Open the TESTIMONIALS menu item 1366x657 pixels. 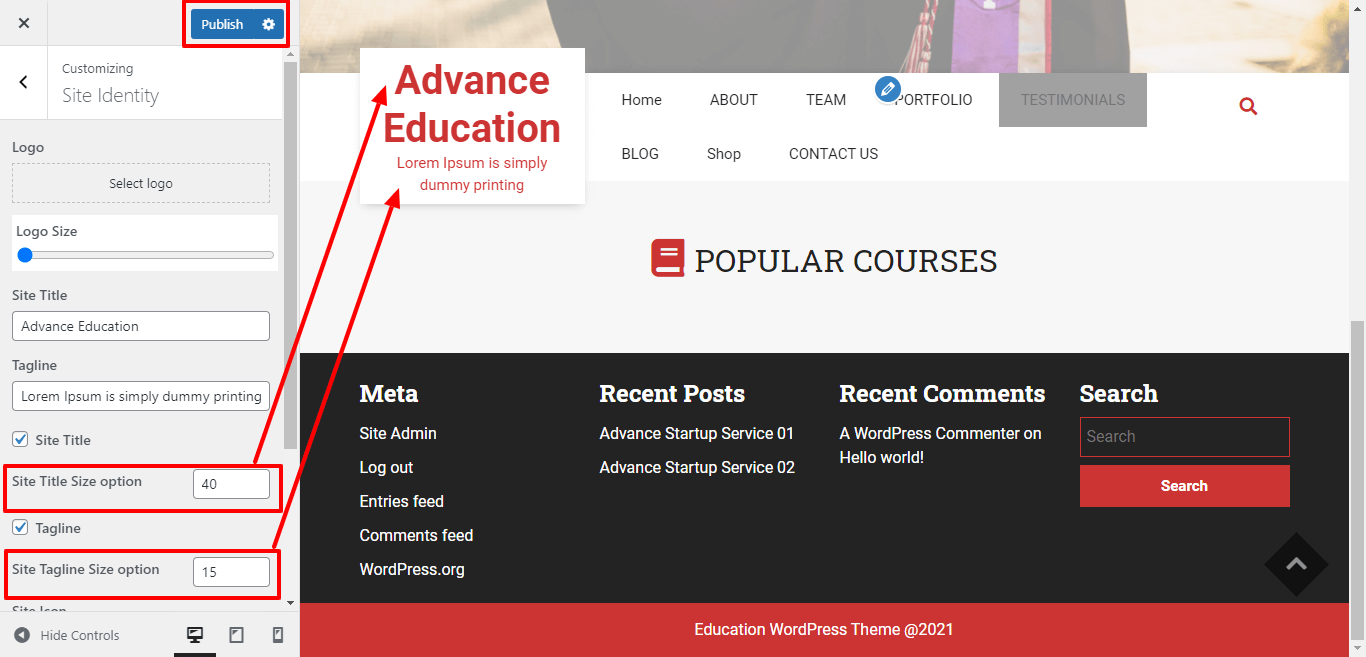tap(1072, 100)
